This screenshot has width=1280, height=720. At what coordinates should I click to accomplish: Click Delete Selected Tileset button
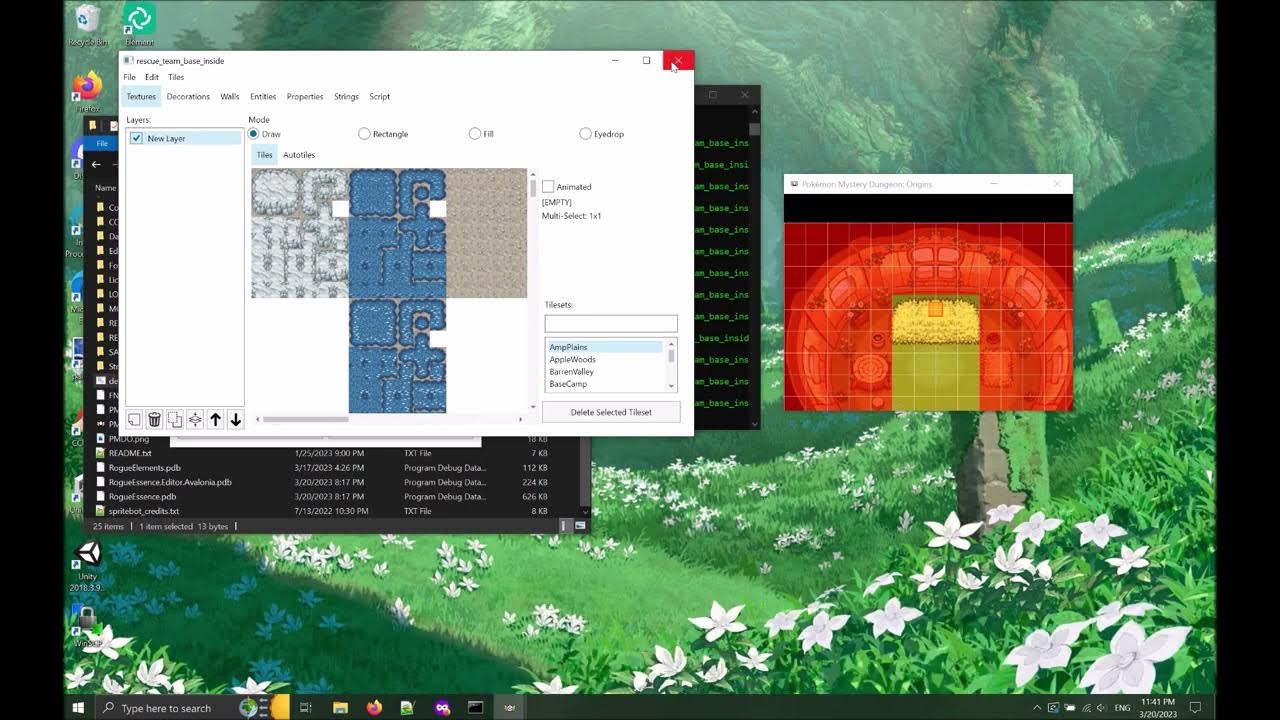(611, 412)
